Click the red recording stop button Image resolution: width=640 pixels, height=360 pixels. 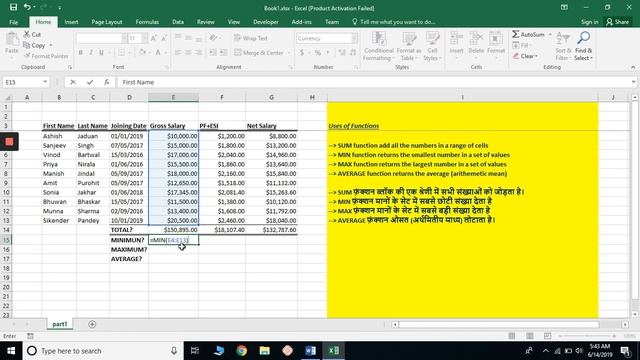coord(9,142)
